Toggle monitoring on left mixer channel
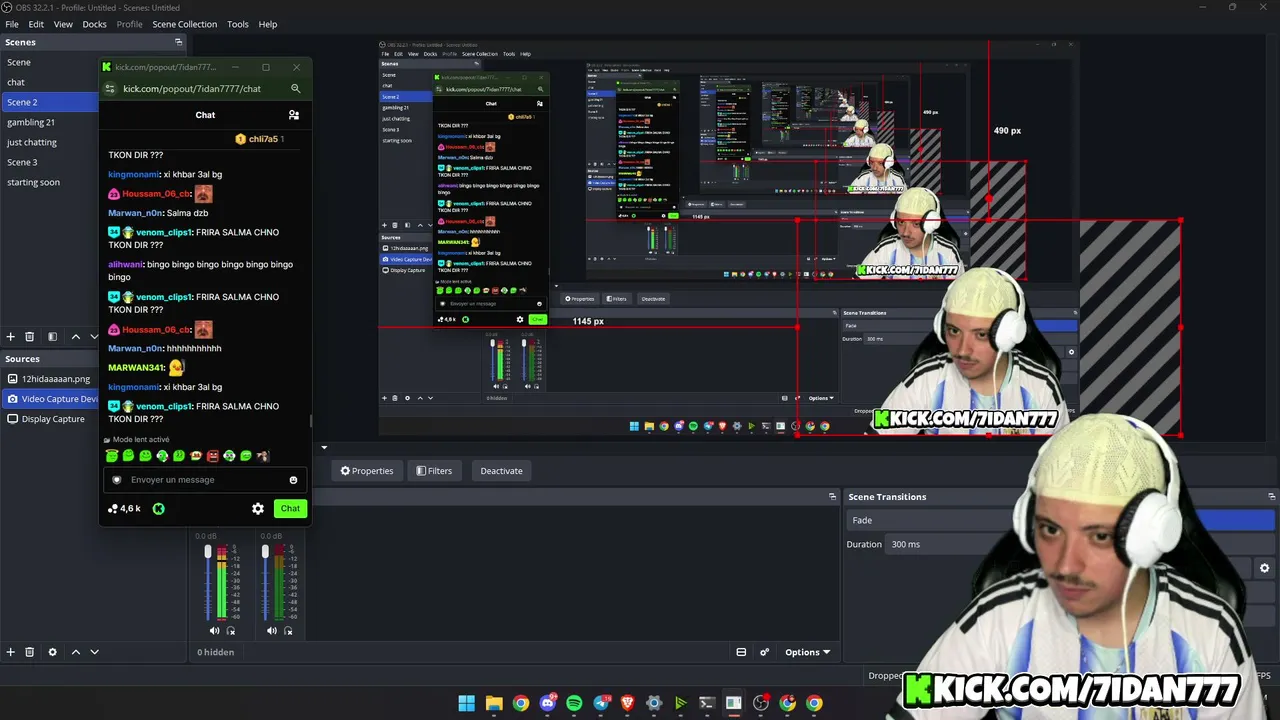 pos(231,631)
